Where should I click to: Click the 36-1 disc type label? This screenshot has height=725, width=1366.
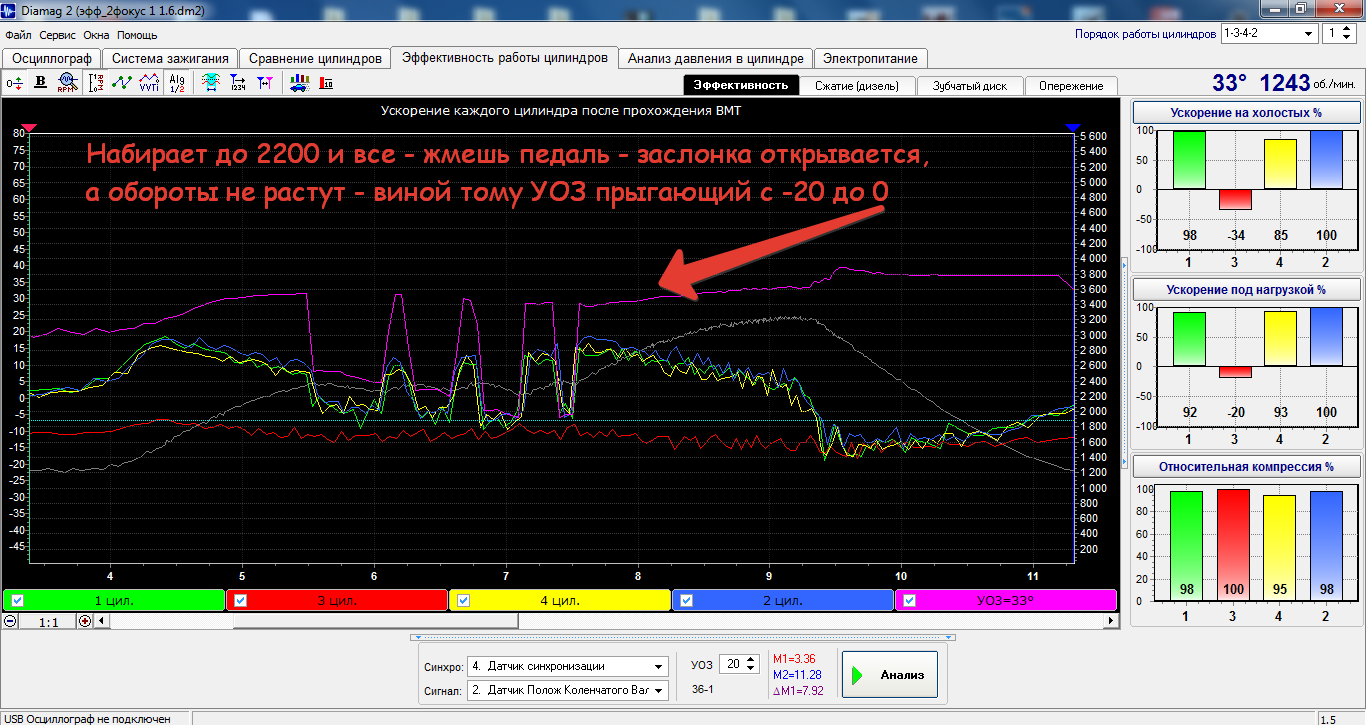[702, 690]
